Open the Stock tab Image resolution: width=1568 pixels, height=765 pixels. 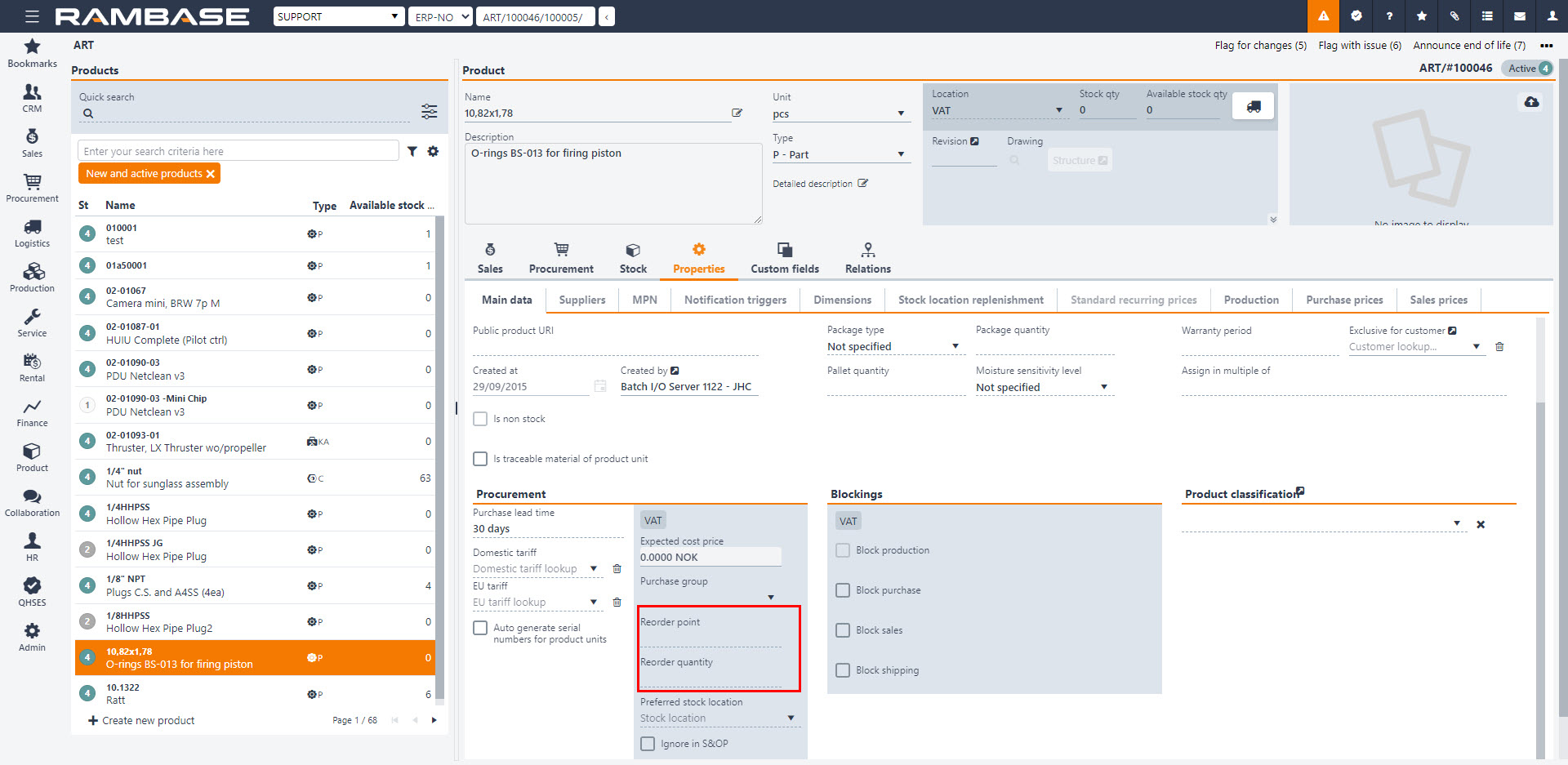tap(632, 258)
